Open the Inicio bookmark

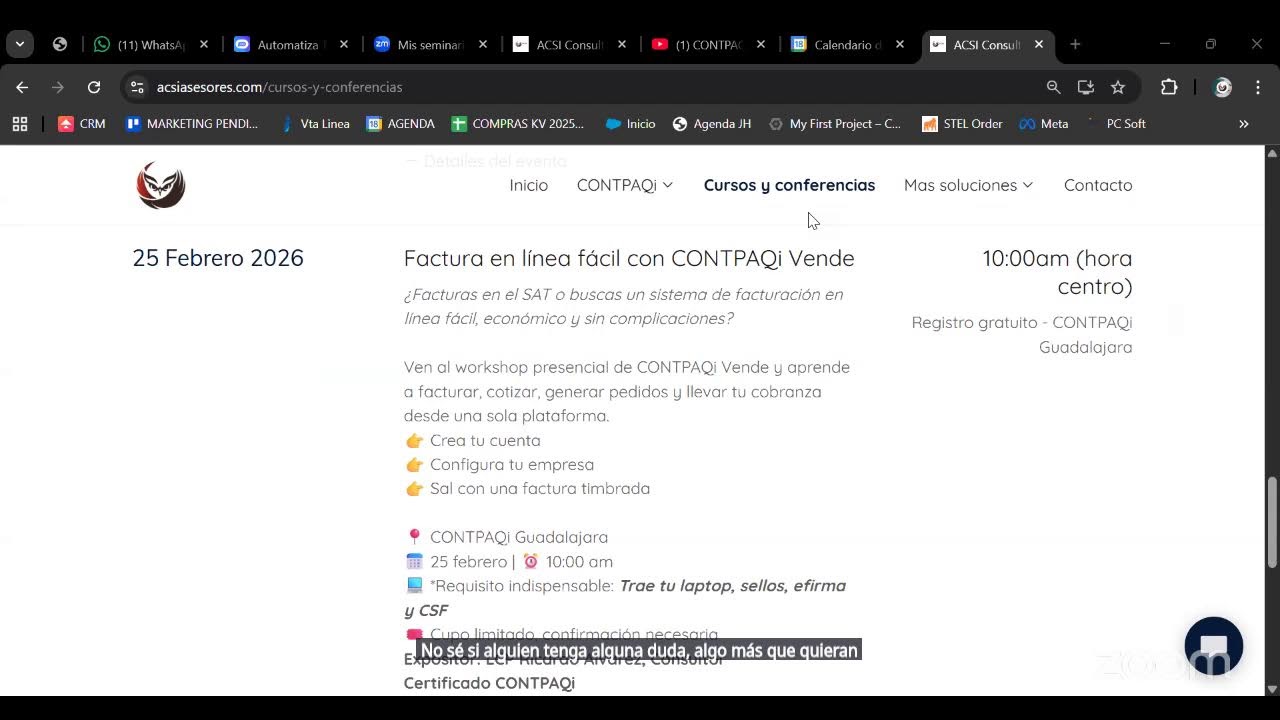[x=631, y=124]
